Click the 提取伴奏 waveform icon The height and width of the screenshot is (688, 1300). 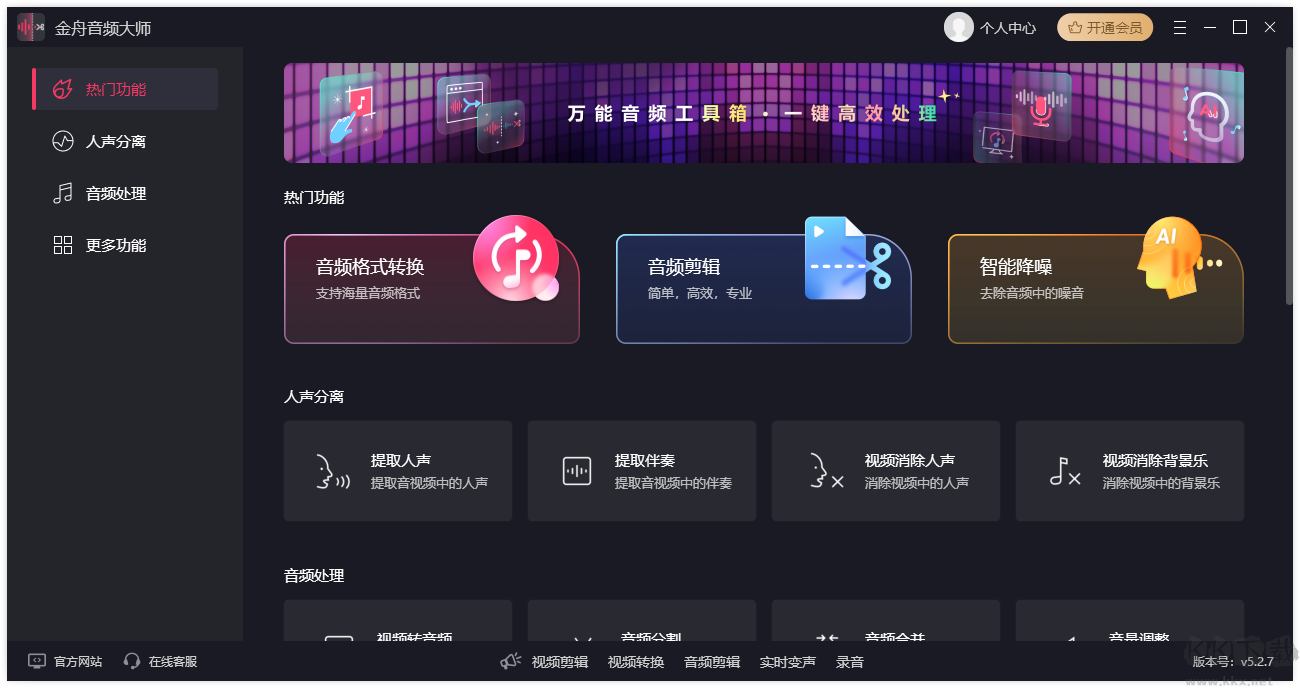click(576, 471)
